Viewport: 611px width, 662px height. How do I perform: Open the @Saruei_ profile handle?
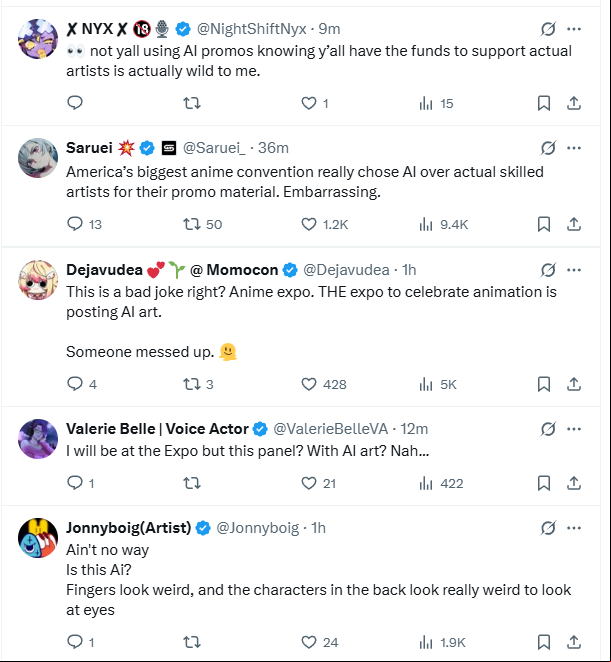point(214,148)
